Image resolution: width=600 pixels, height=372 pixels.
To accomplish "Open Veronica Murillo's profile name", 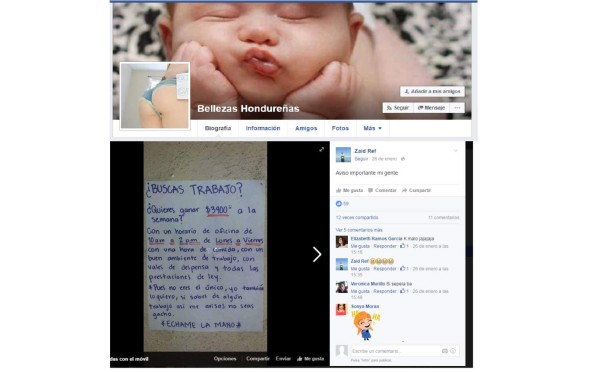I will (368, 284).
